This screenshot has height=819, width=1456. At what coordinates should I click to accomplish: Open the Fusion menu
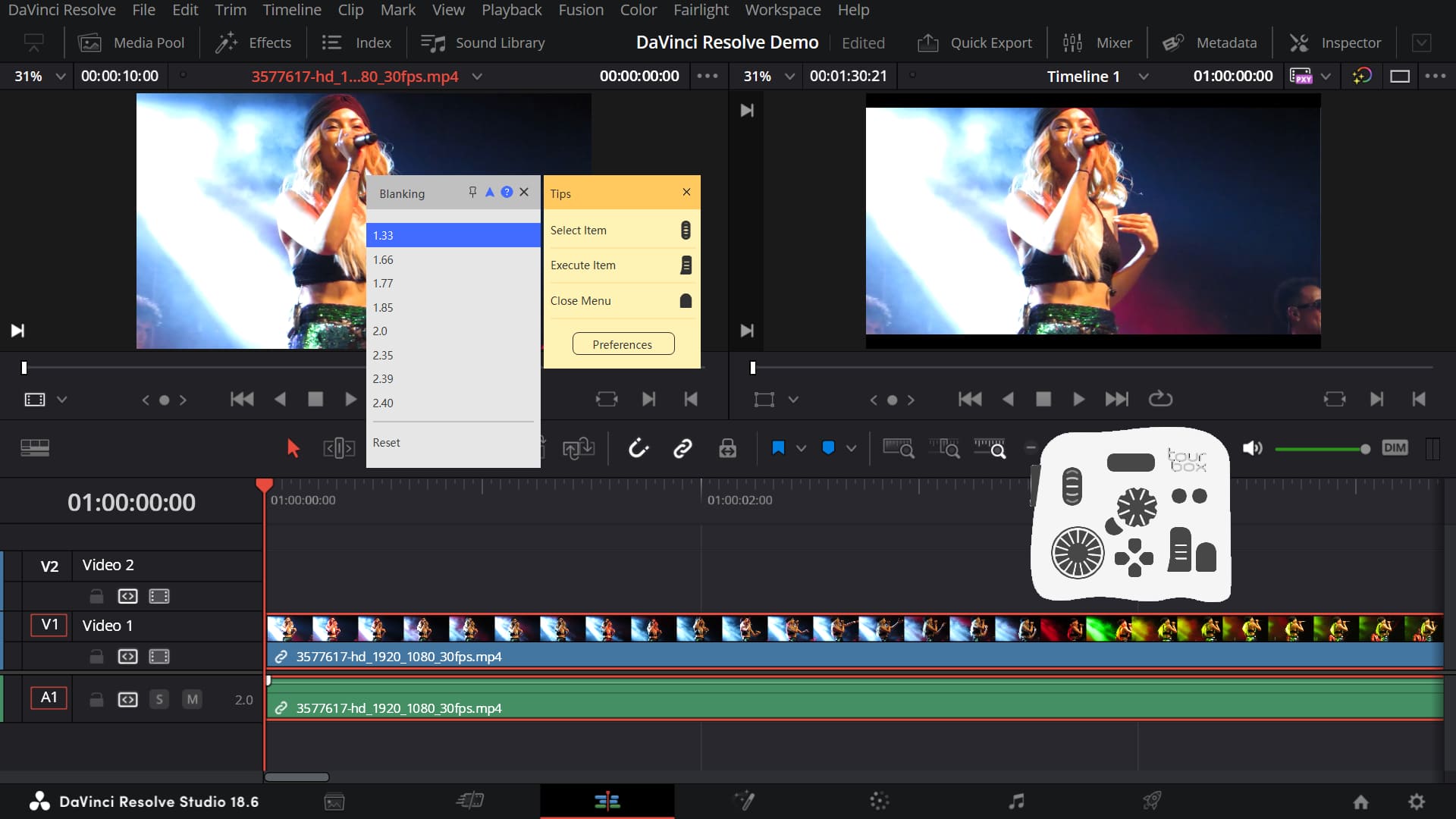[581, 10]
